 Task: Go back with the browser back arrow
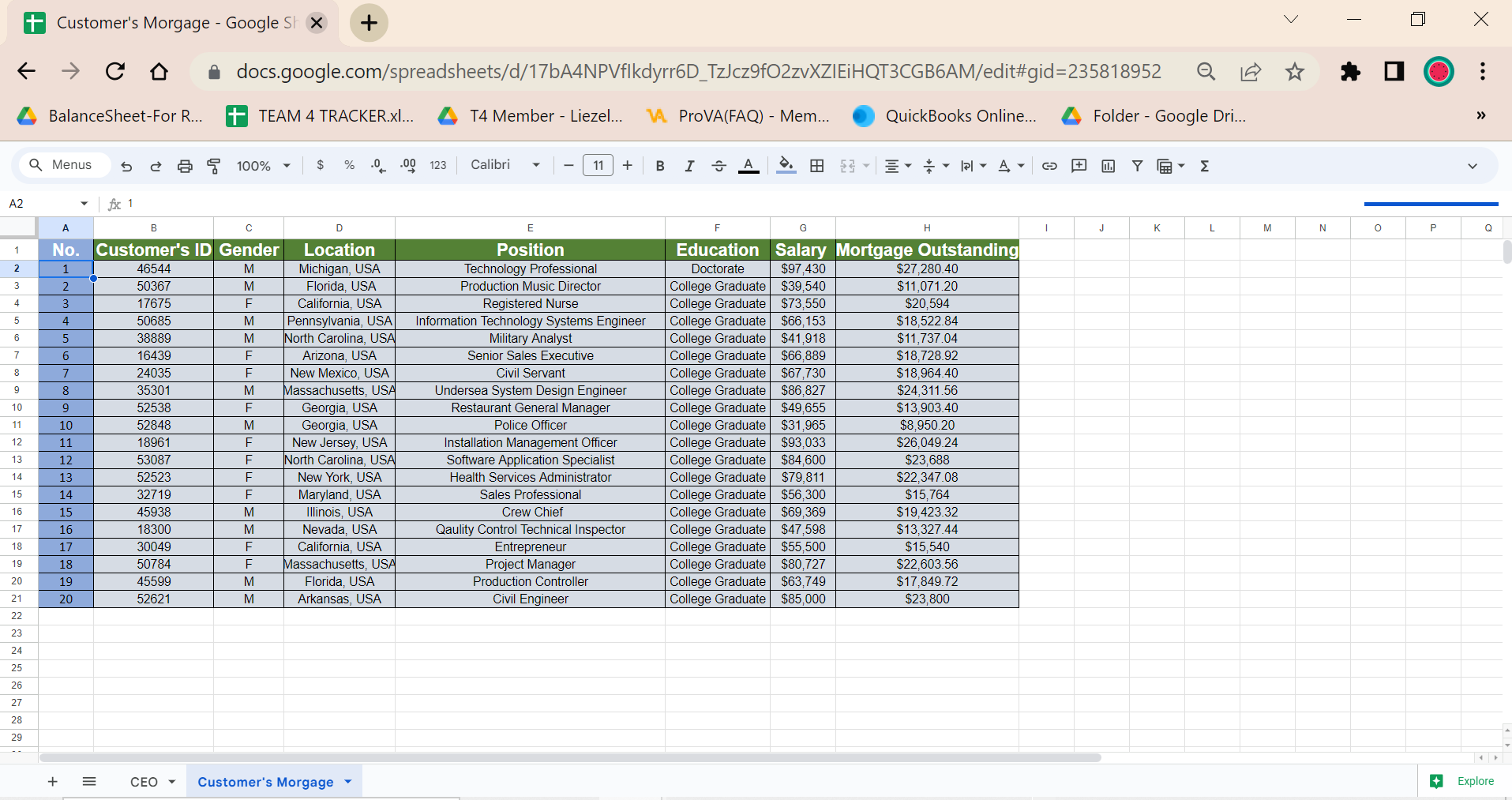pos(27,72)
